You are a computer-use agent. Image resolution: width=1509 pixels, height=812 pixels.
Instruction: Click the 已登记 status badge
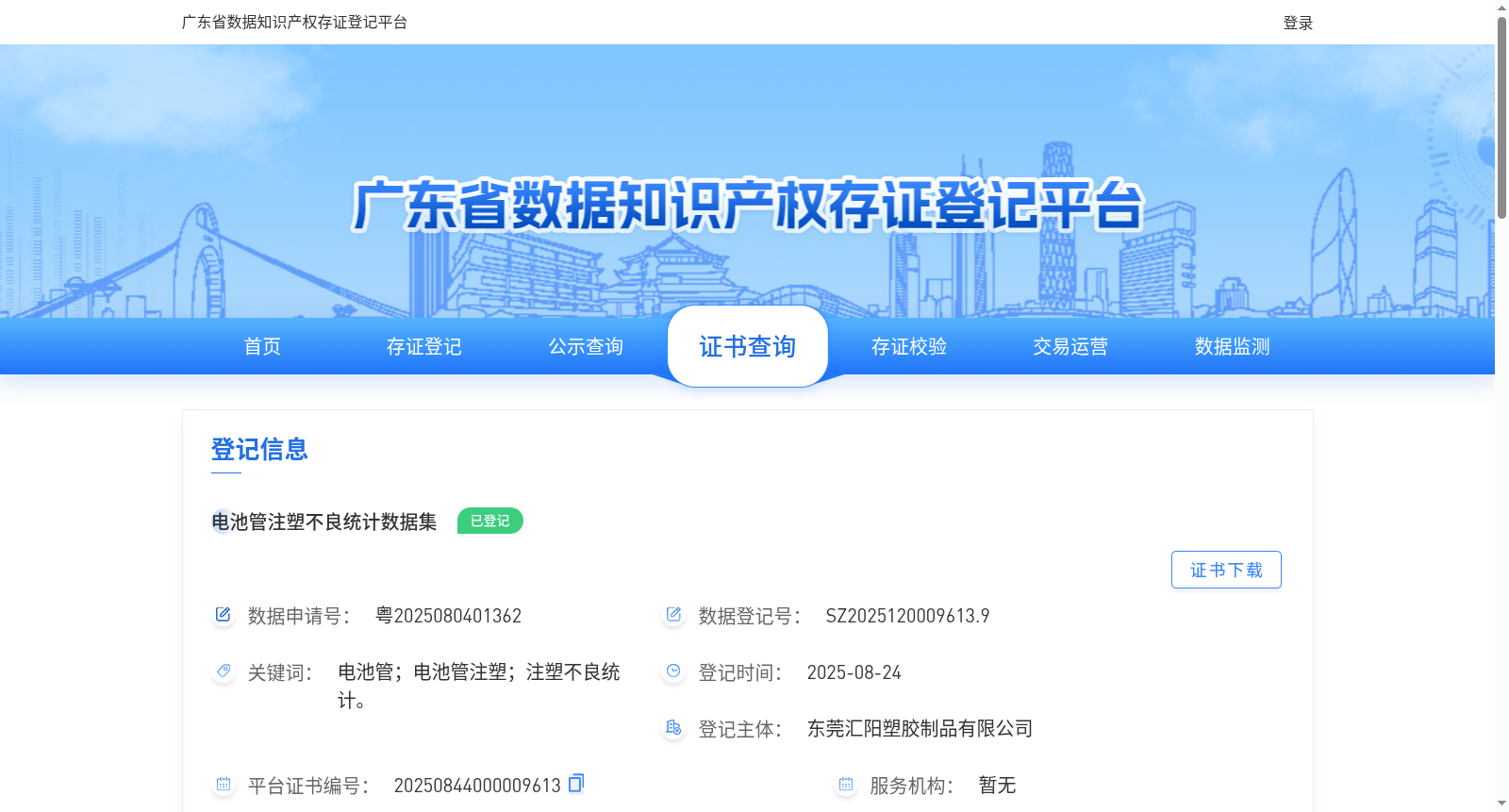point(490,521)
